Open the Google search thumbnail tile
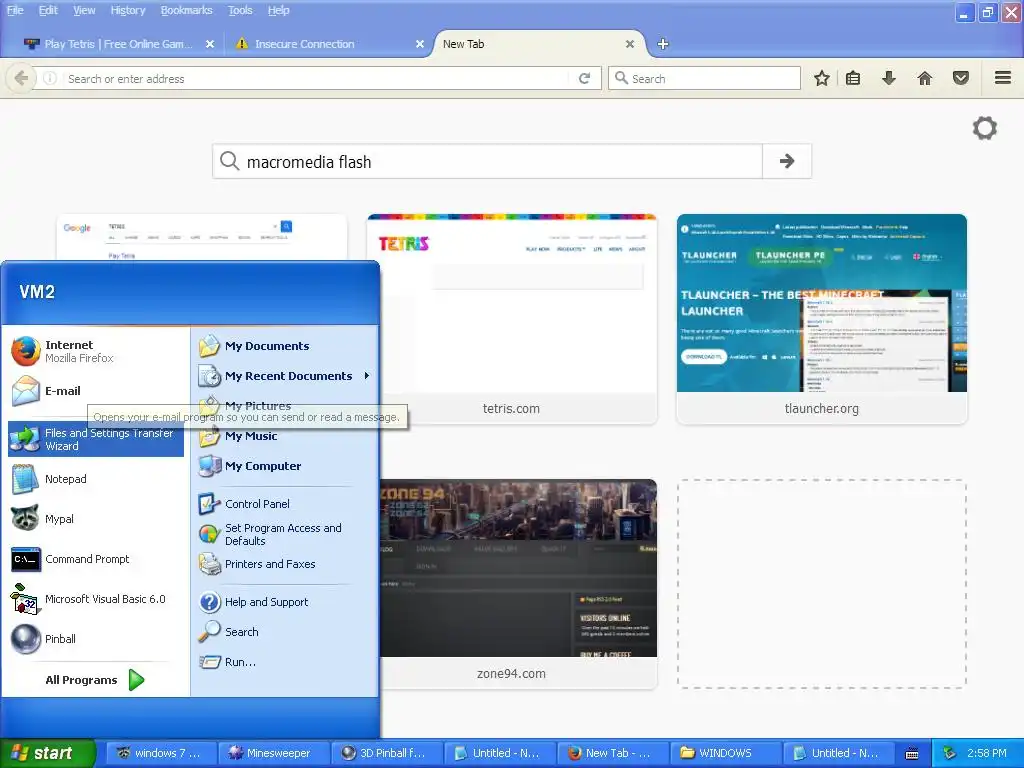This screenshot has height=768, width=1024. pos(202,237)
